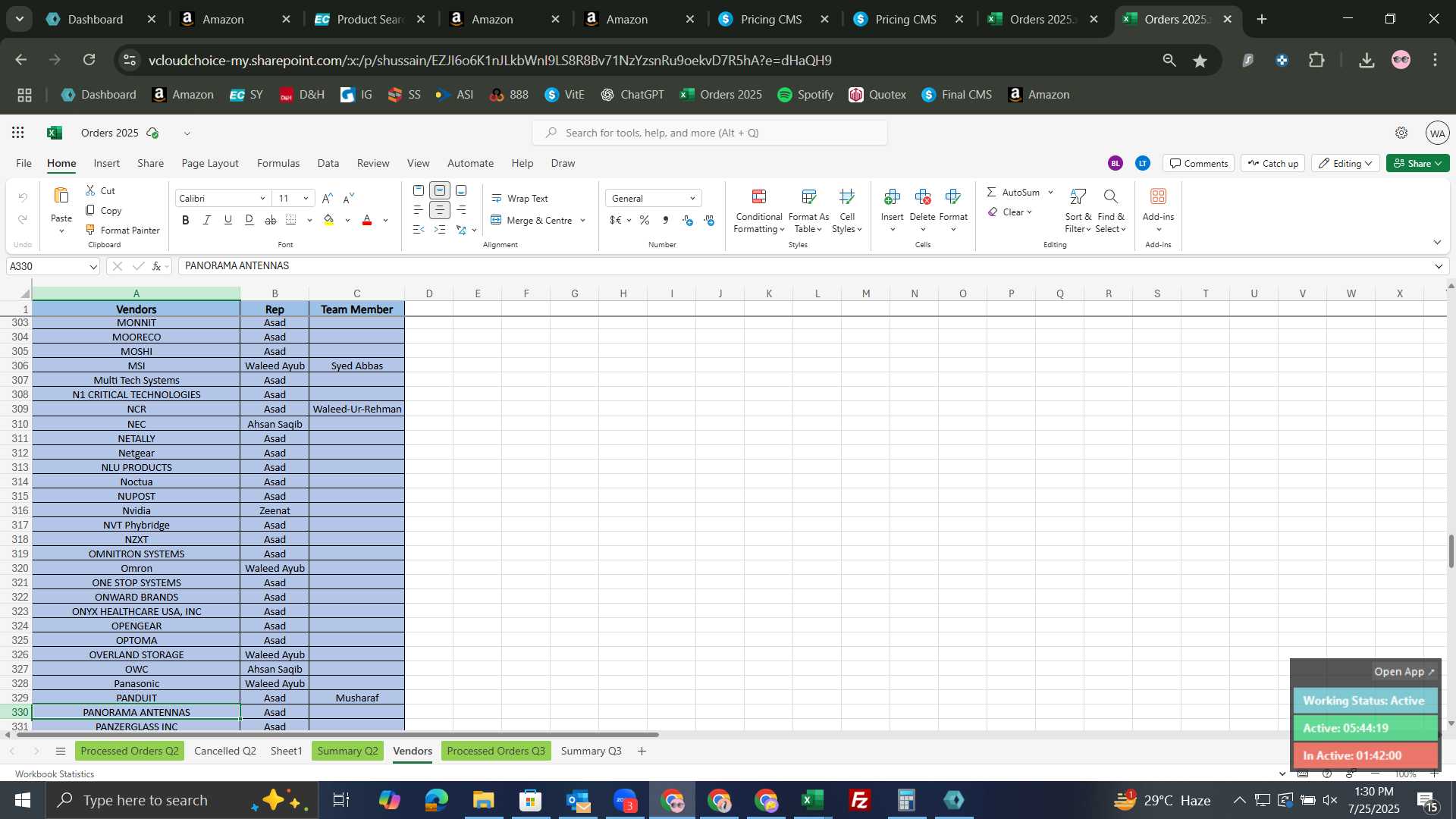The width and height of the screenshot is (1456, 819).
Task: Add a new sheet
Action: click(642, 751)
